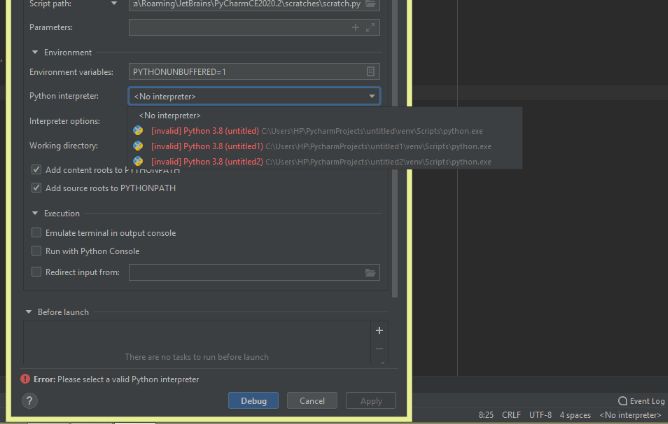Click the Debug button

point(253,401)
